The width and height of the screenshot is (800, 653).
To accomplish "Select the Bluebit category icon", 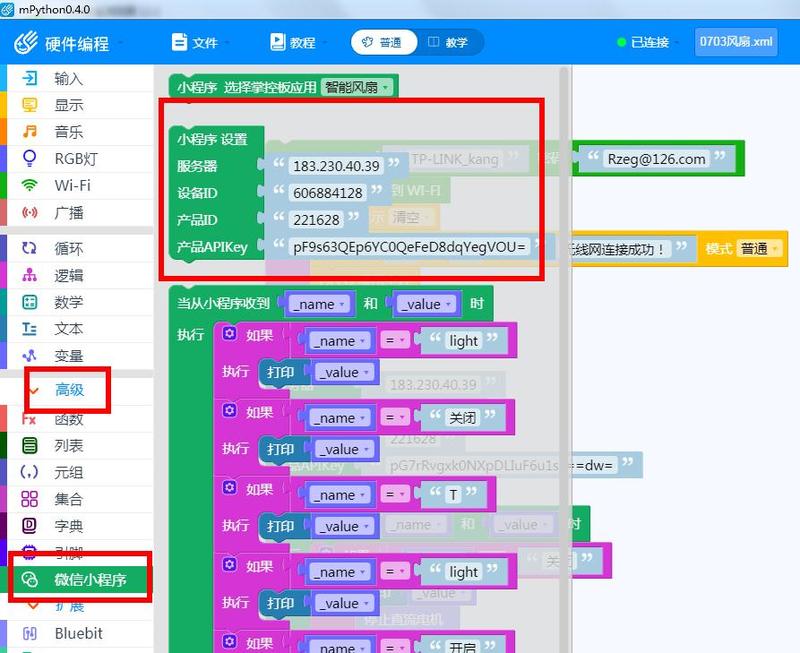I will (x=30, y=633).
